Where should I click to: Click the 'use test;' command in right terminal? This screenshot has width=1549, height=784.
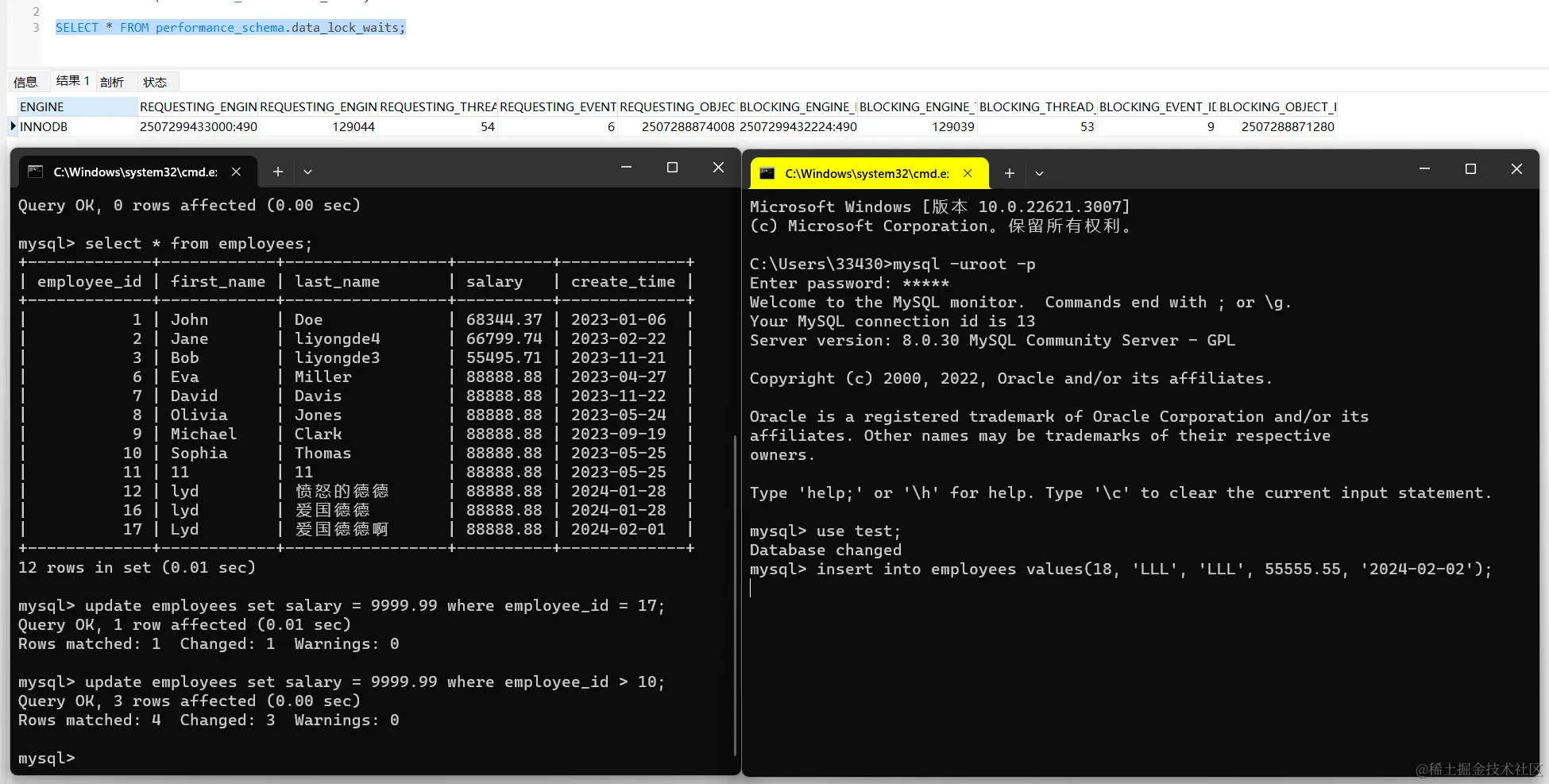tap(859, 531)
